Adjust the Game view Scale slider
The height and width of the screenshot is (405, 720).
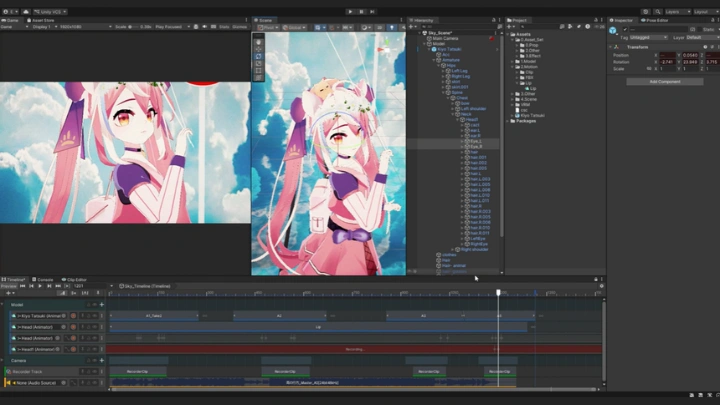point(134,27)
